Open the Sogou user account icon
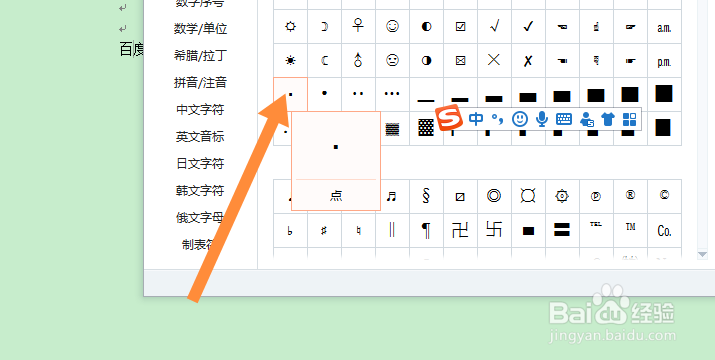The height and width of the screenshot is (360, 715). pos(586,120)
